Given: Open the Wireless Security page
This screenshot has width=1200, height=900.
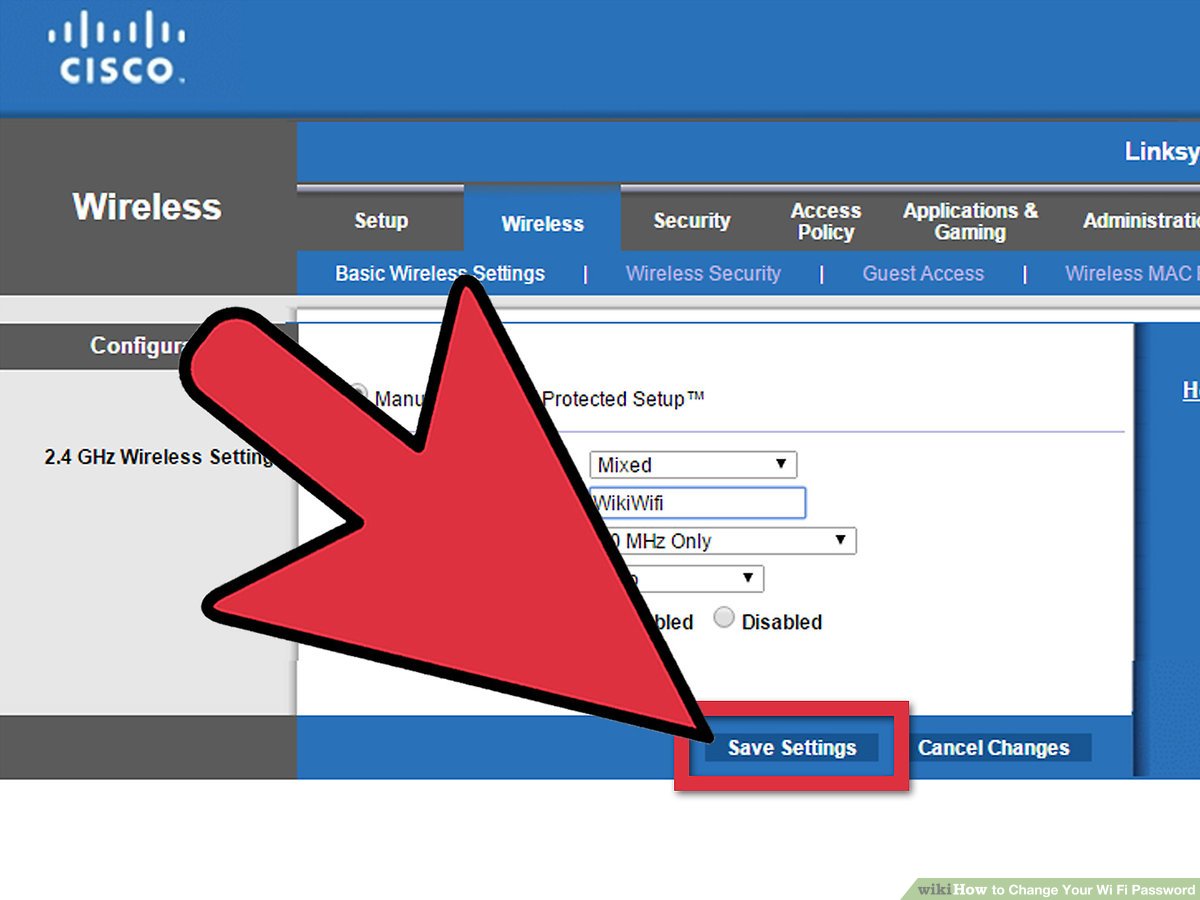Looking at the screenshot, I should [x=703, y=273].
